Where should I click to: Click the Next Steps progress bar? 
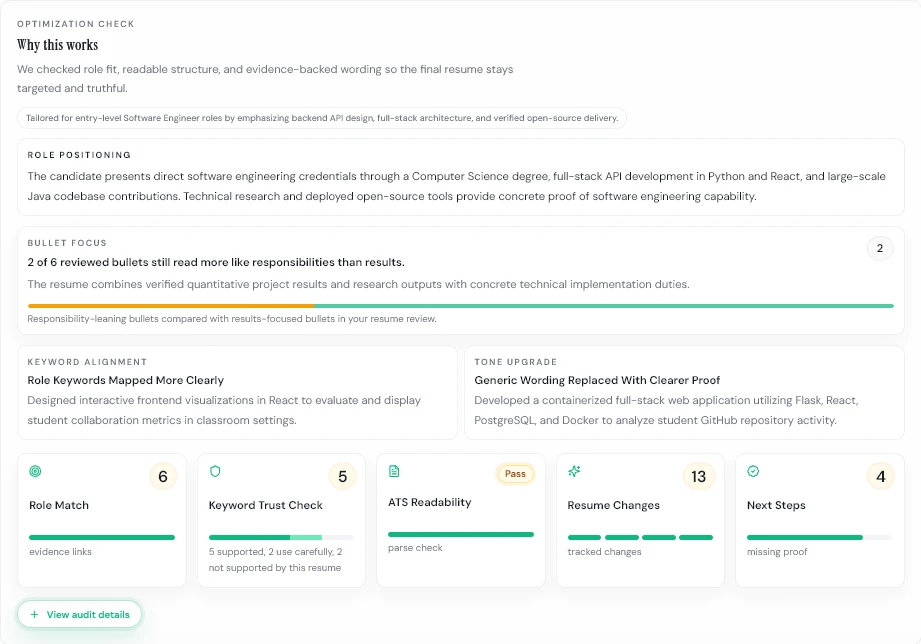coord(819,538)
